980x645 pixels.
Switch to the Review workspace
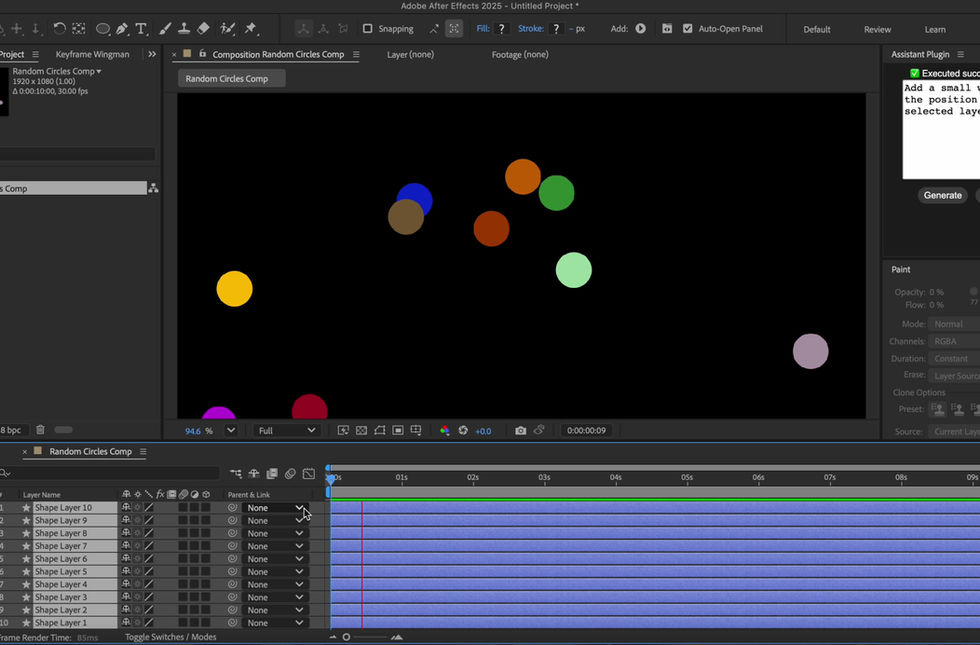[x=878, y=29]
